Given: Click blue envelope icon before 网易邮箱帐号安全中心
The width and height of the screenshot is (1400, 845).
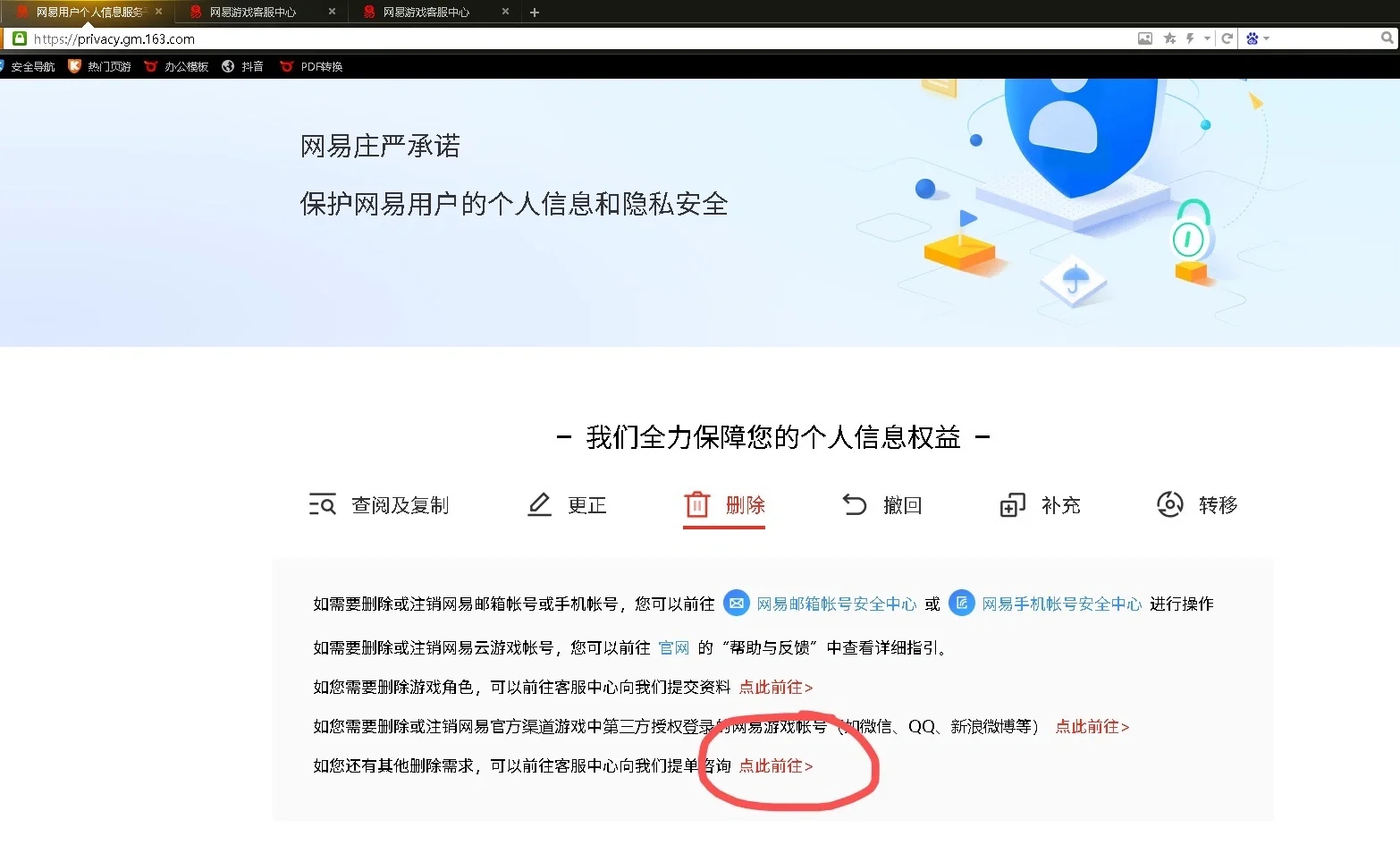Looking at the screenshot, I should 736,603.
